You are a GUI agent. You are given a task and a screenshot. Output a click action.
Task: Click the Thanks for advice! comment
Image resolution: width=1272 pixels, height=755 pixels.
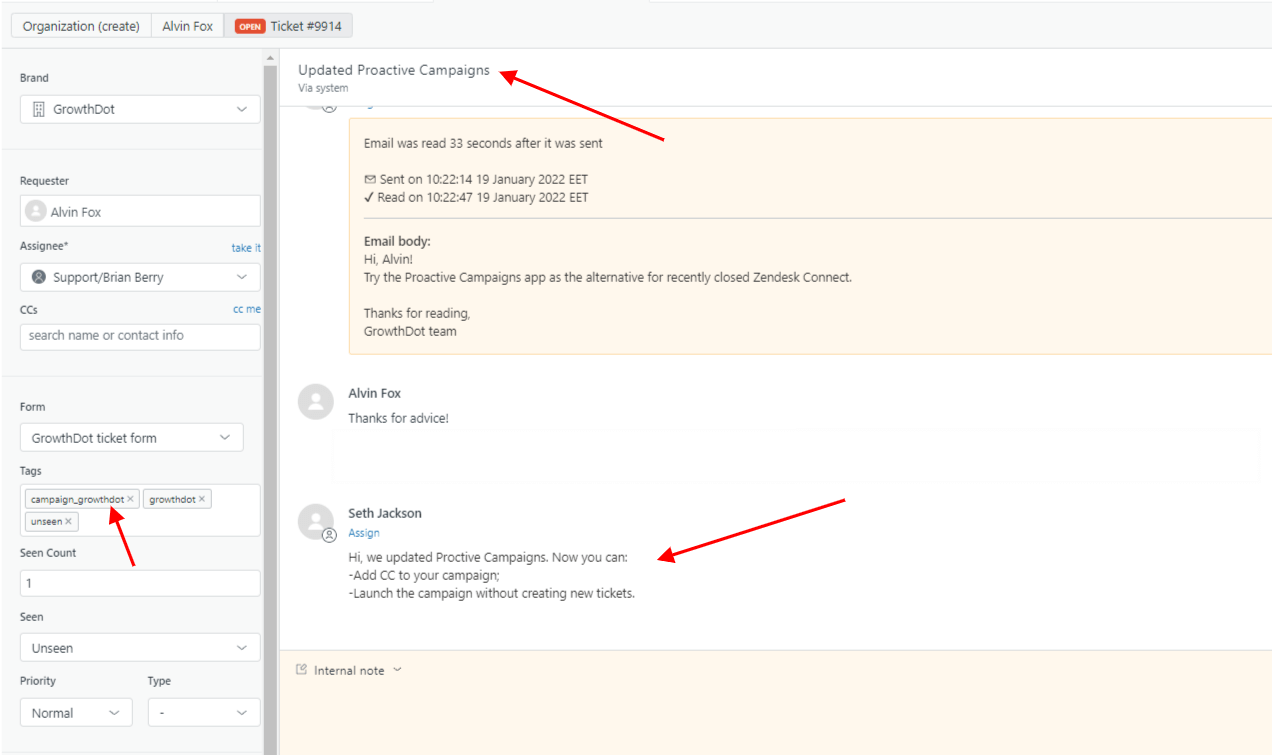click(399, 418)
